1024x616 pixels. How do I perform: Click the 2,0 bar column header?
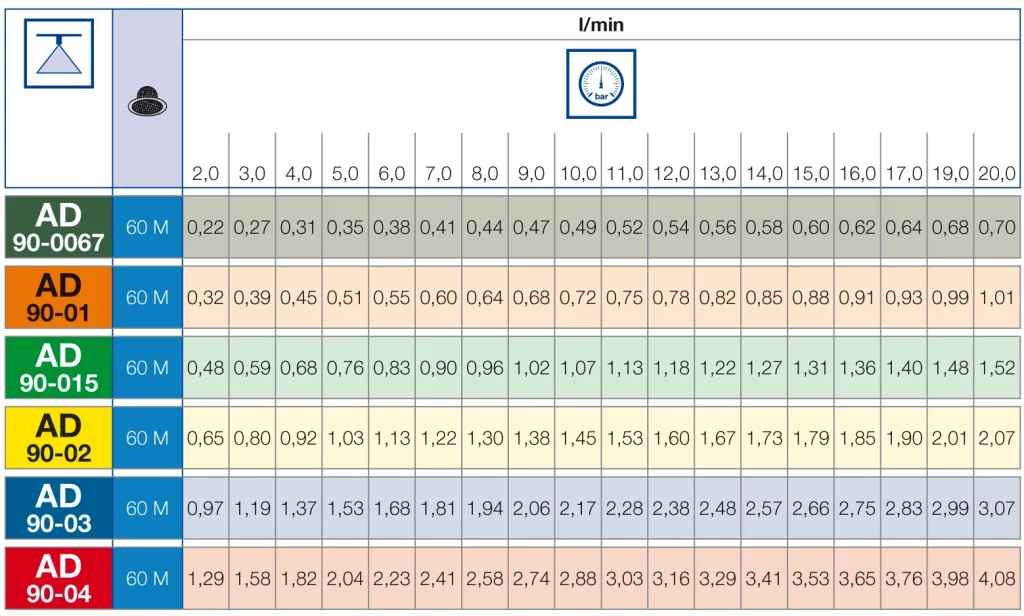pyautogui.click(x=205, y=173)
